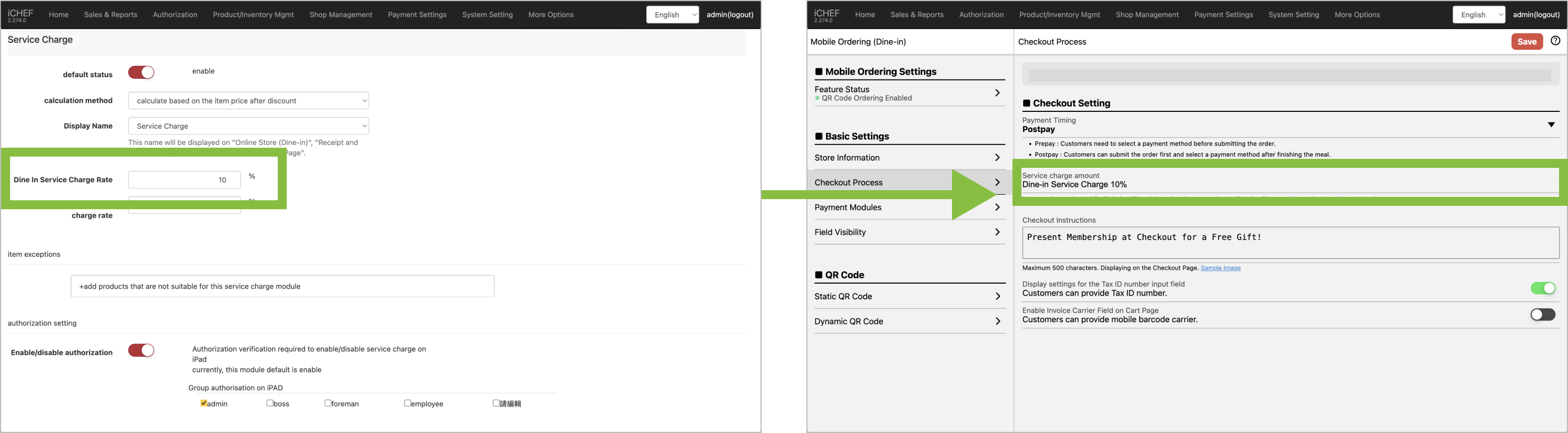Expand the Payment Timing Postpay dropdown

pyautogui.click(x=1551, y=125)
